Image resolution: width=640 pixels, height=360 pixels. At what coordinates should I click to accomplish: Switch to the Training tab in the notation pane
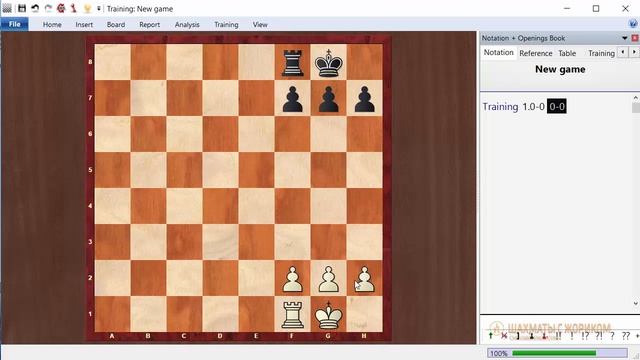click(601, 53)
